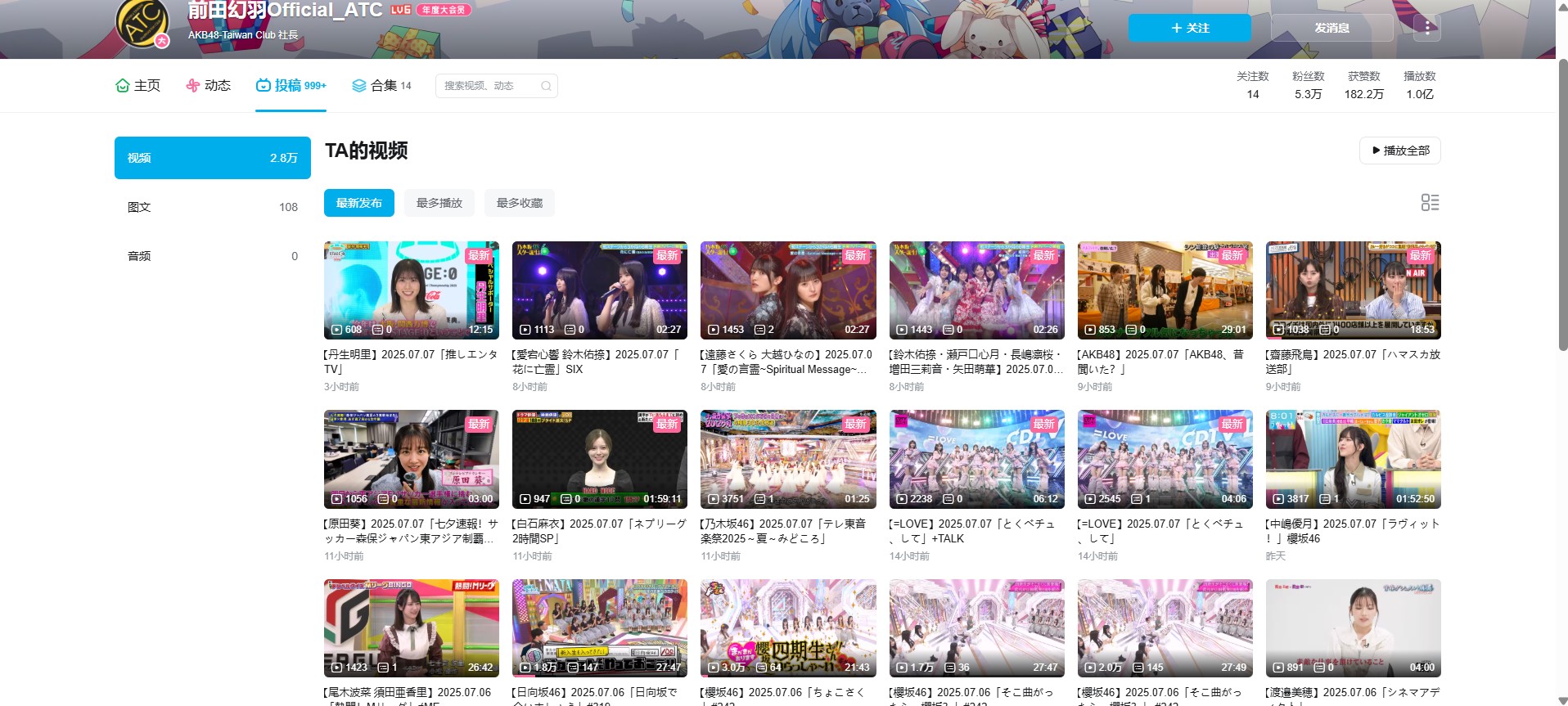Select 视频 category in sidebar
Viewport: 1568px width, 706px height.
(213, 158)
